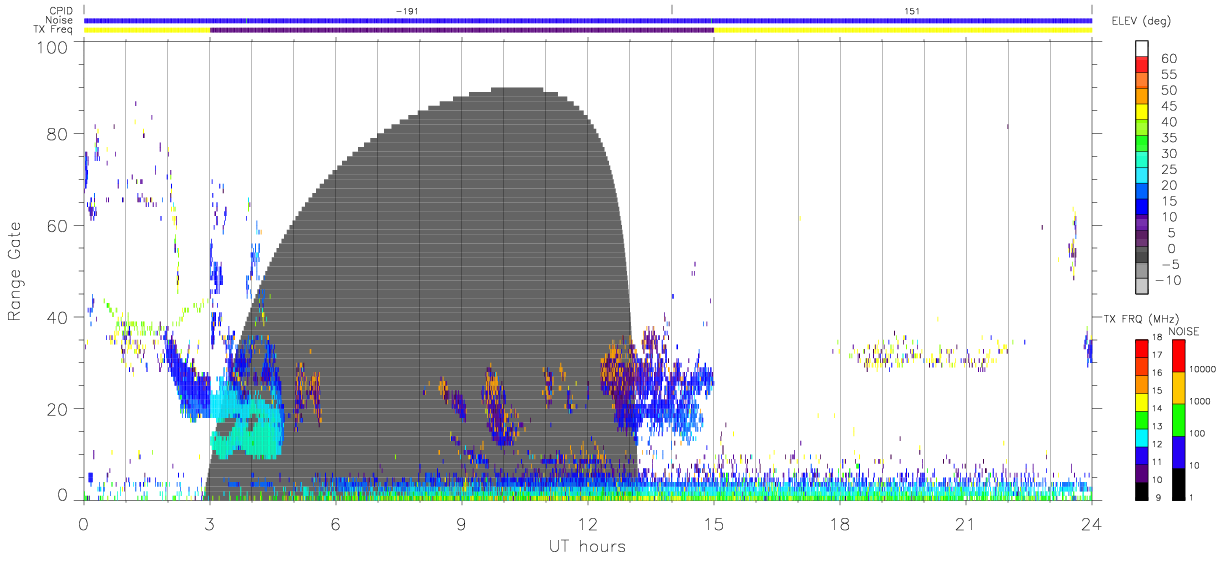Click the UT hours axis title

(x=586, y=546)
